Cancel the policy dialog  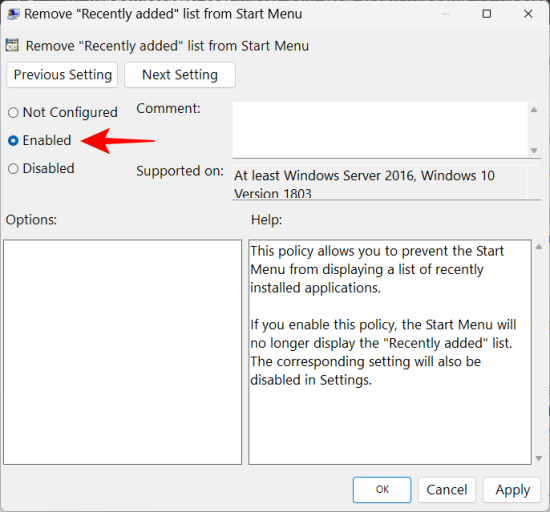[x=447, y=490]
